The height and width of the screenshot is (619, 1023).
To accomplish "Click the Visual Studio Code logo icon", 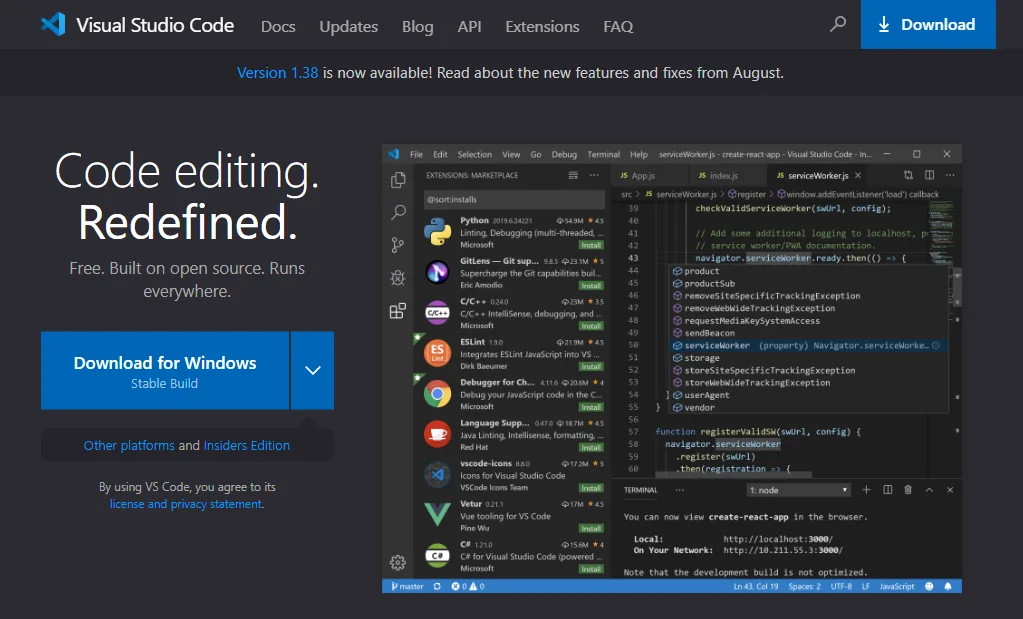I will [53, 25].
